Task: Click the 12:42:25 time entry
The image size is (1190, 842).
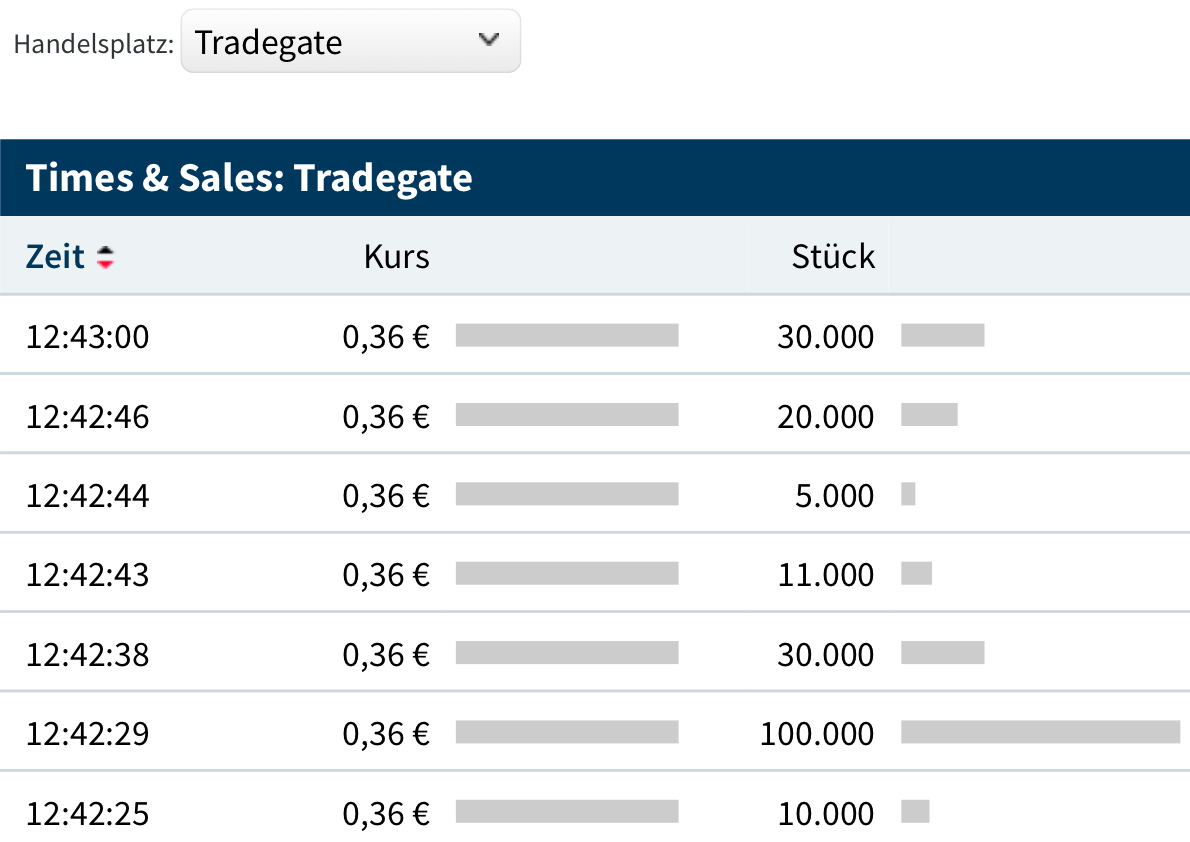Action: pyautogui.click(x=87, y=814)
